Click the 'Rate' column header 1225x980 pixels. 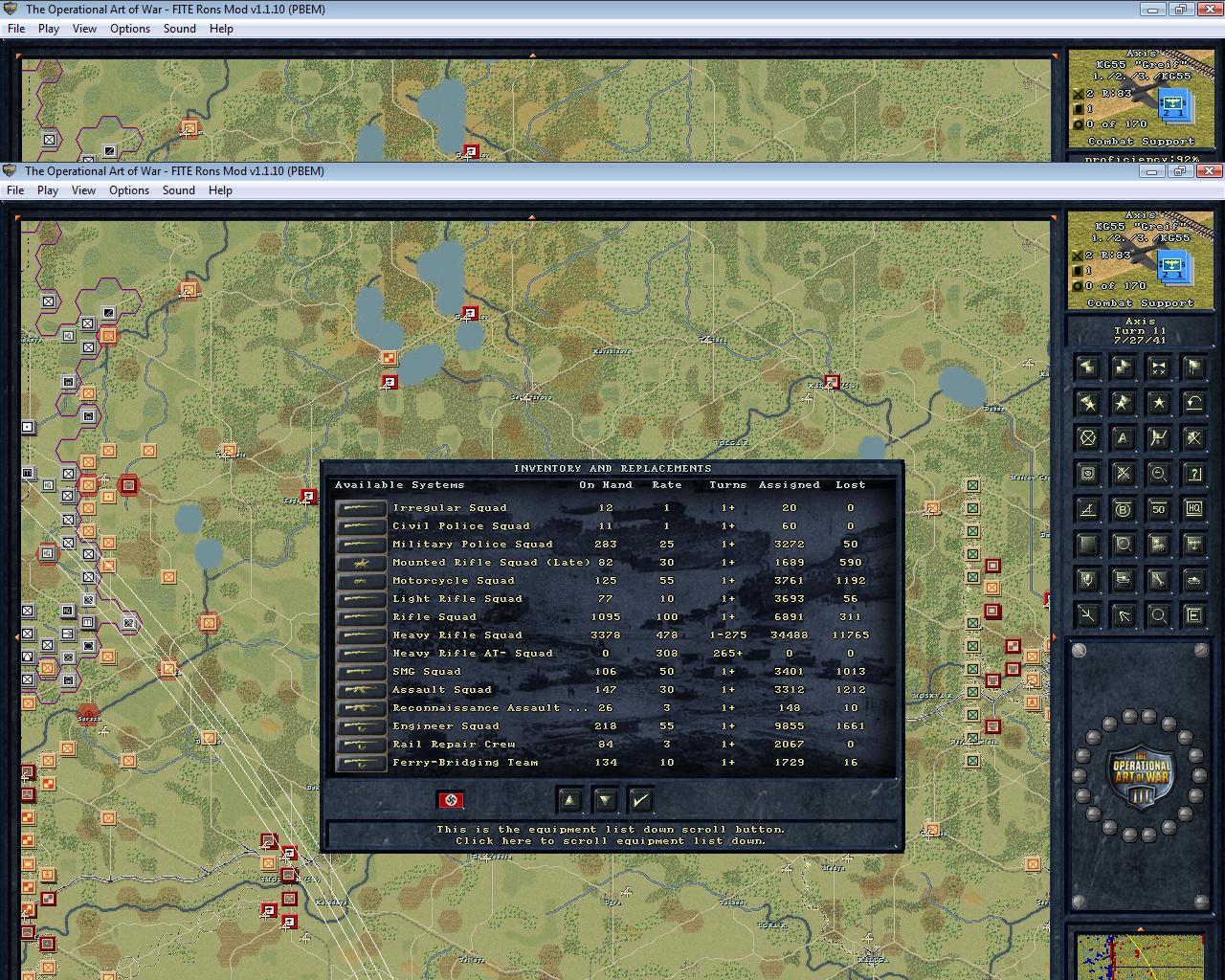tap(667, 485)
